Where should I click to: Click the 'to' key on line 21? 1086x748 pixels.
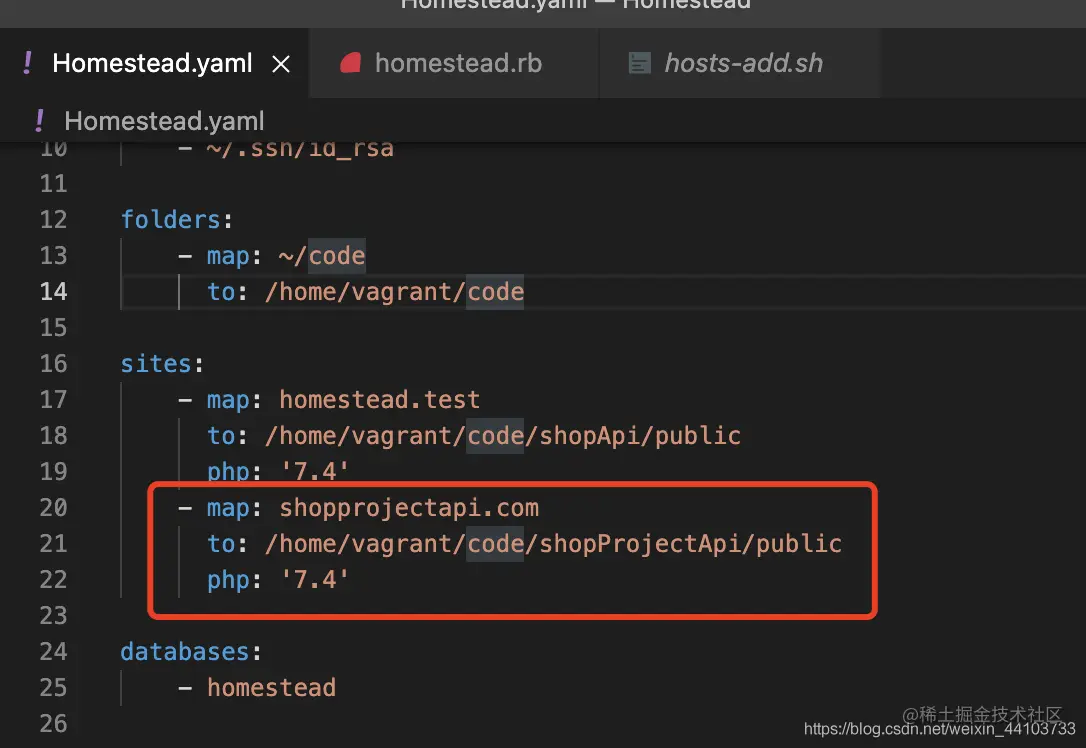point(222,544)
